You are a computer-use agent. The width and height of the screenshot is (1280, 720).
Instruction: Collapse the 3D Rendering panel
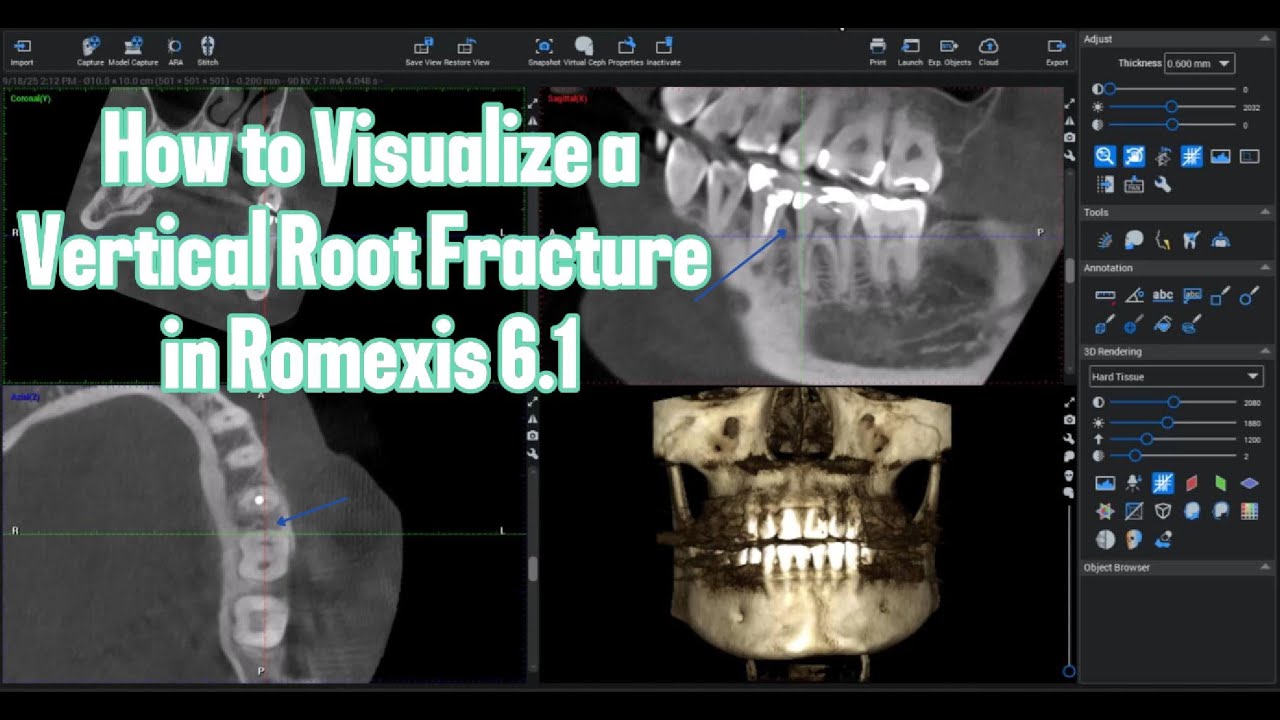point(1265,351)
